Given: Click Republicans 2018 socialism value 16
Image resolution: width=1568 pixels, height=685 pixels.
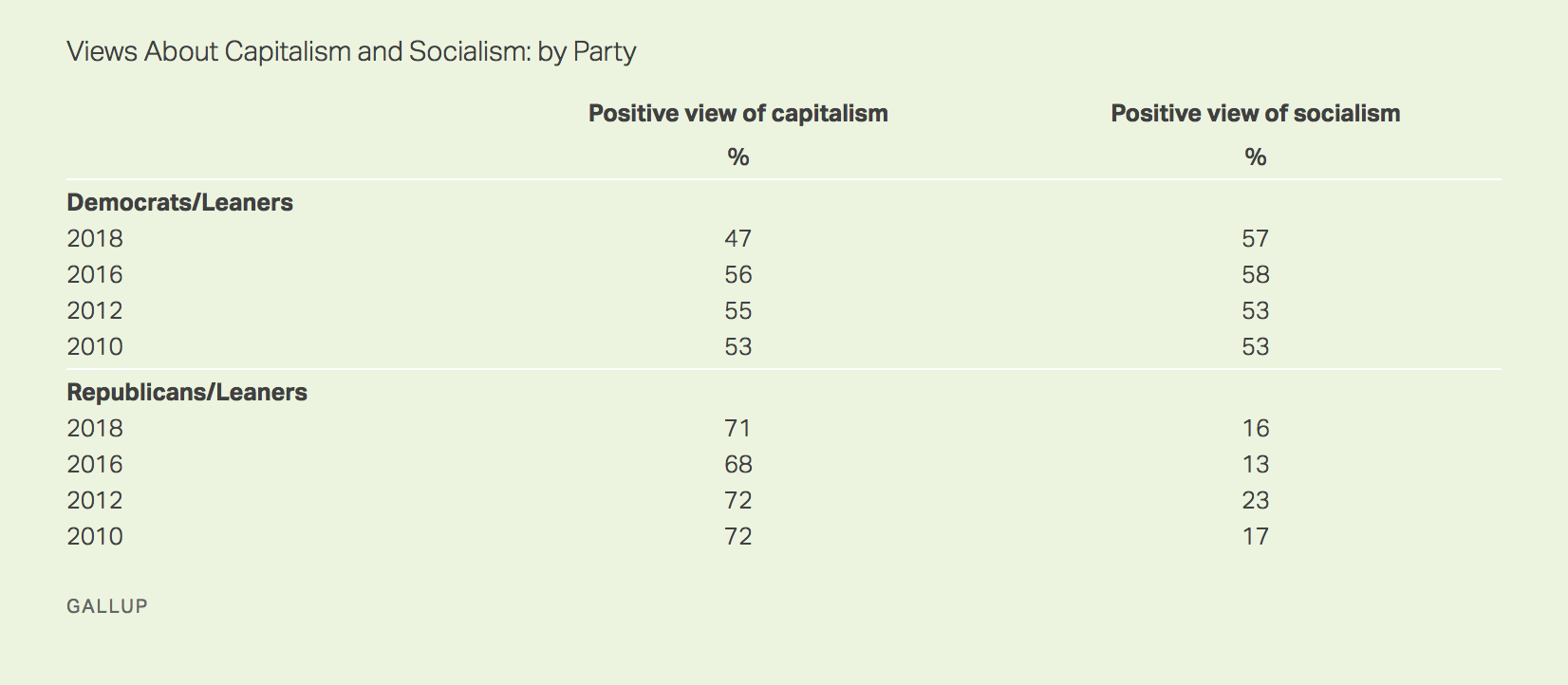Looking at the screenshot, I should 1256,429.
